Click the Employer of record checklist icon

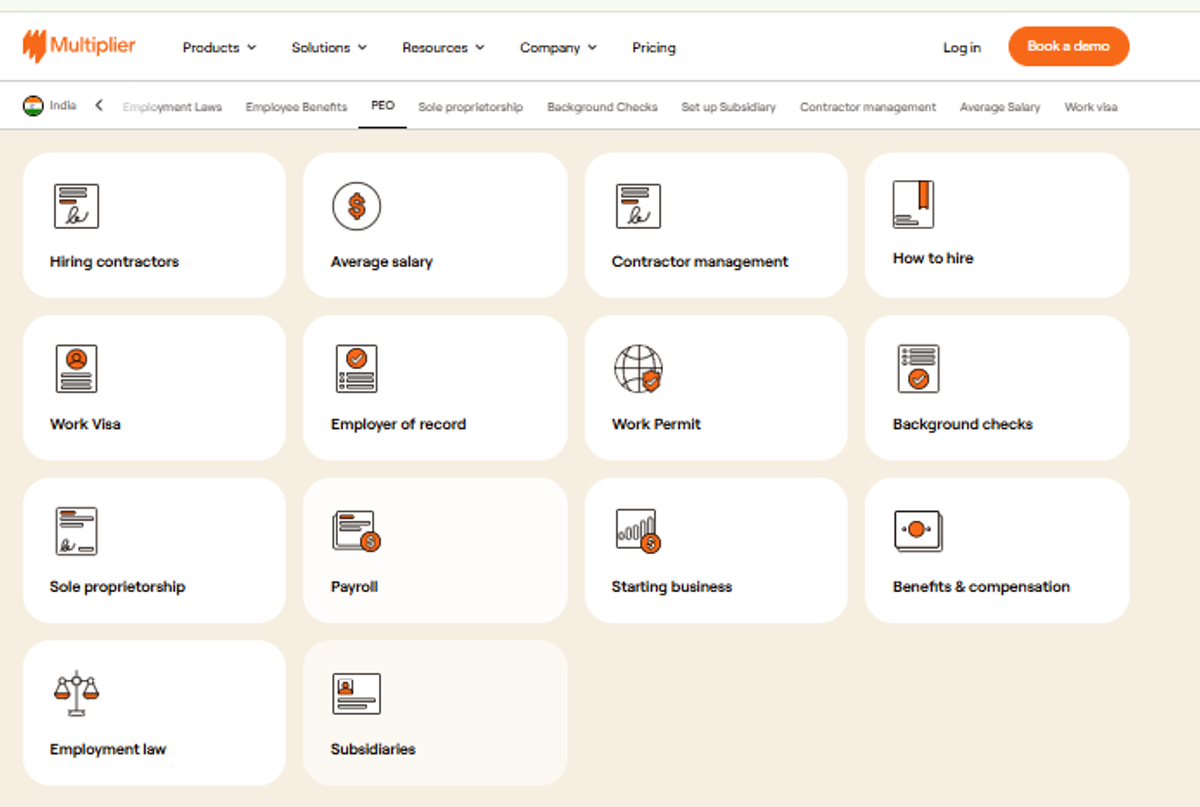[x=357, y=369]
